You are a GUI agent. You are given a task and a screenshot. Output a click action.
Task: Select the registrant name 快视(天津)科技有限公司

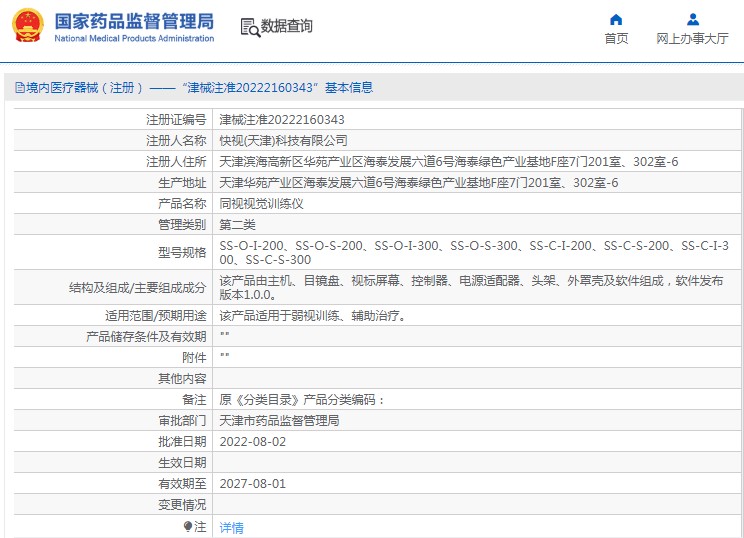coord(283,140)
